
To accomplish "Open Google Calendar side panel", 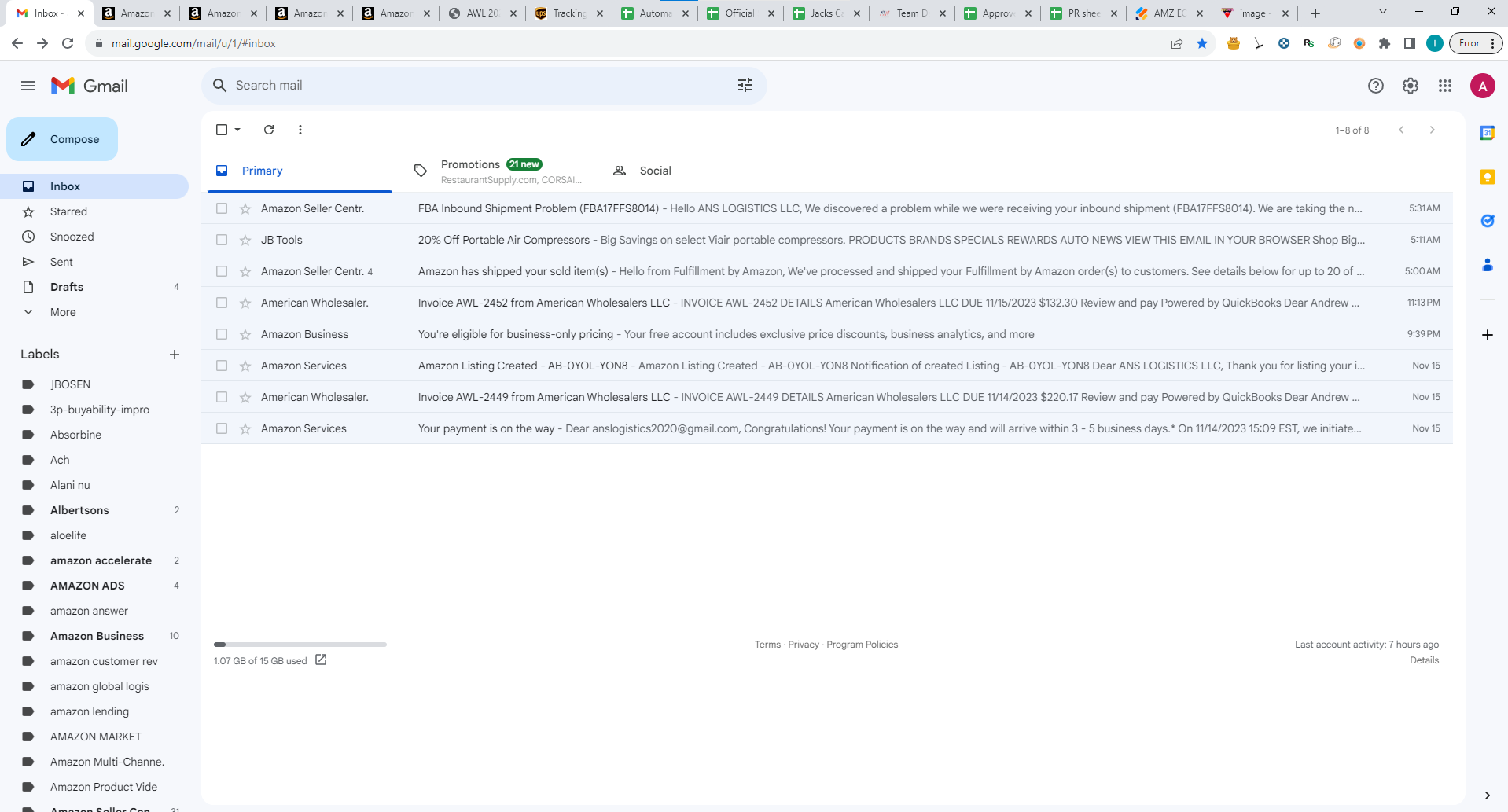I will pyautogui.click(x=1487, y=133).
